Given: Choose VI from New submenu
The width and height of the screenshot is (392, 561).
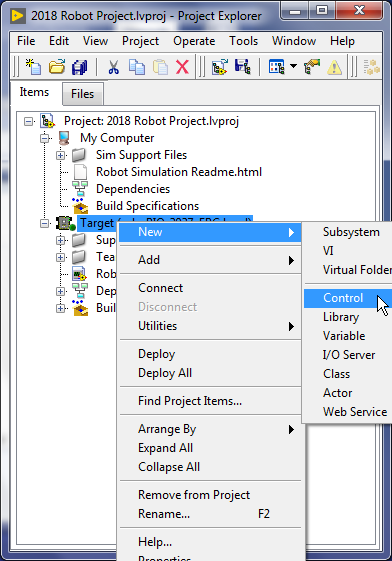Looking at the screenshot, I should click(348, 251).
